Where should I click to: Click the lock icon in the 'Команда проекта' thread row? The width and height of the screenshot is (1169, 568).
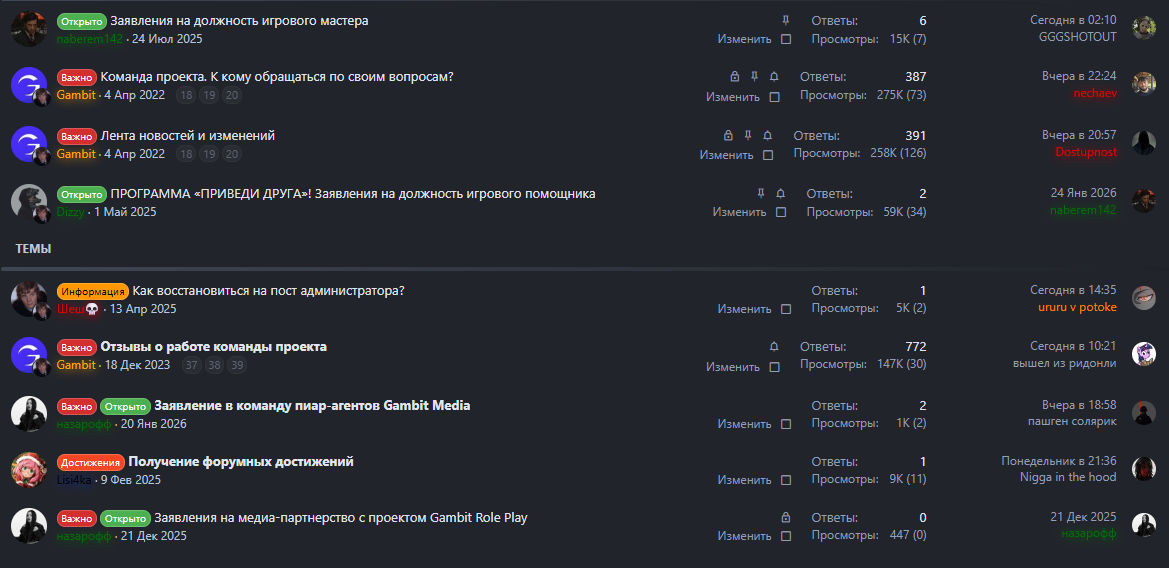click(735, 77)
